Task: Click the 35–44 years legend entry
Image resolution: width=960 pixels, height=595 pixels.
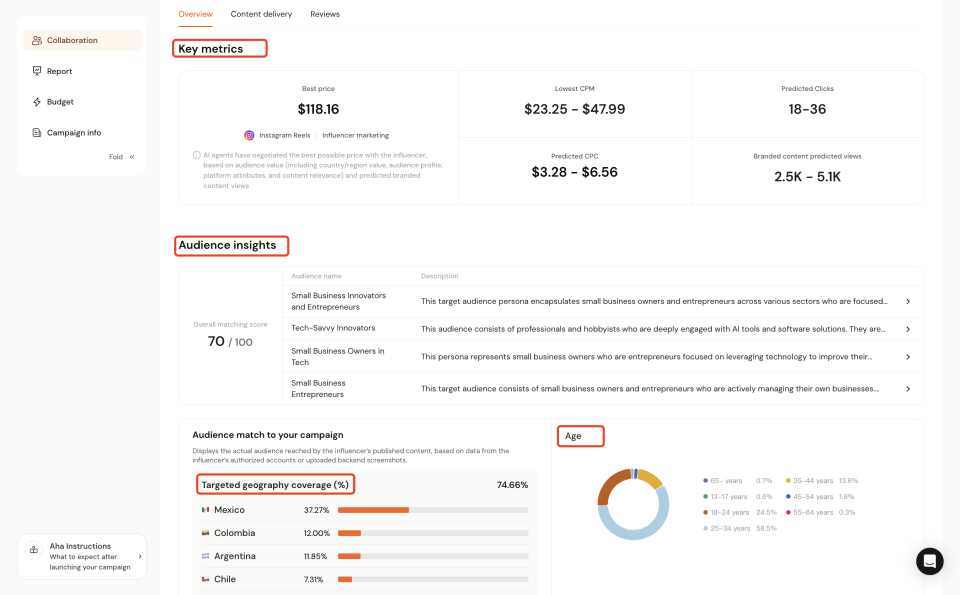Action: pyautogui.click(x=825, y=481)
